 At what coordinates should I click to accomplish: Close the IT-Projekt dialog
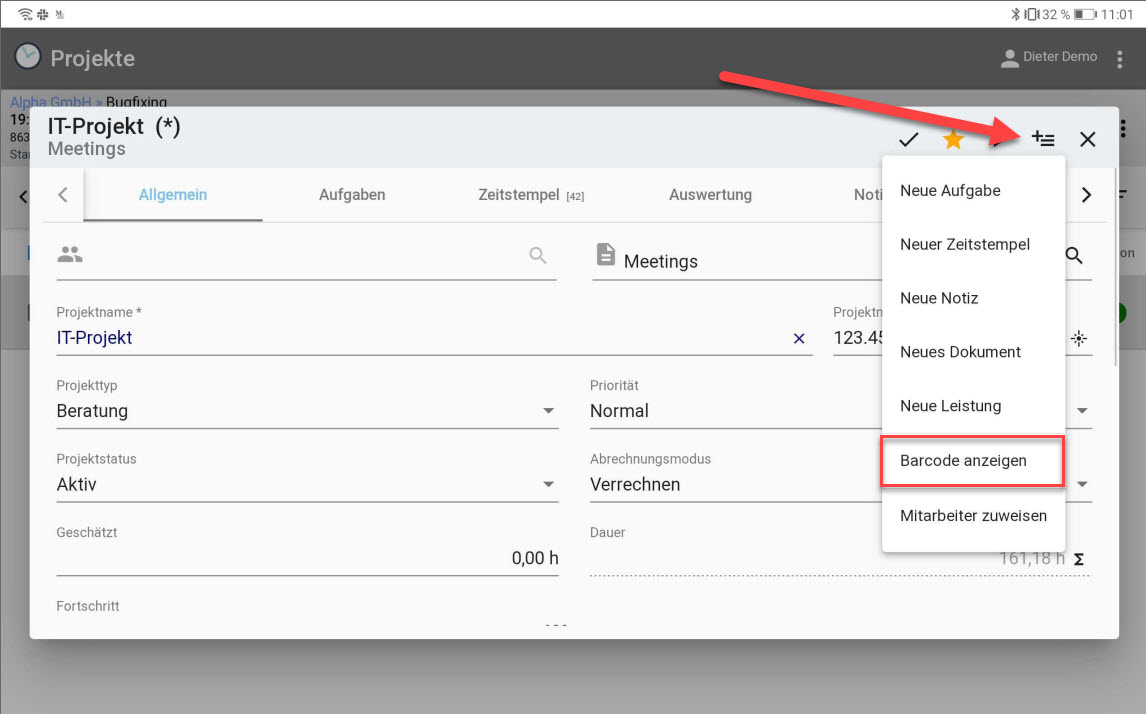pyautogui.click(x=1088, y=139)
